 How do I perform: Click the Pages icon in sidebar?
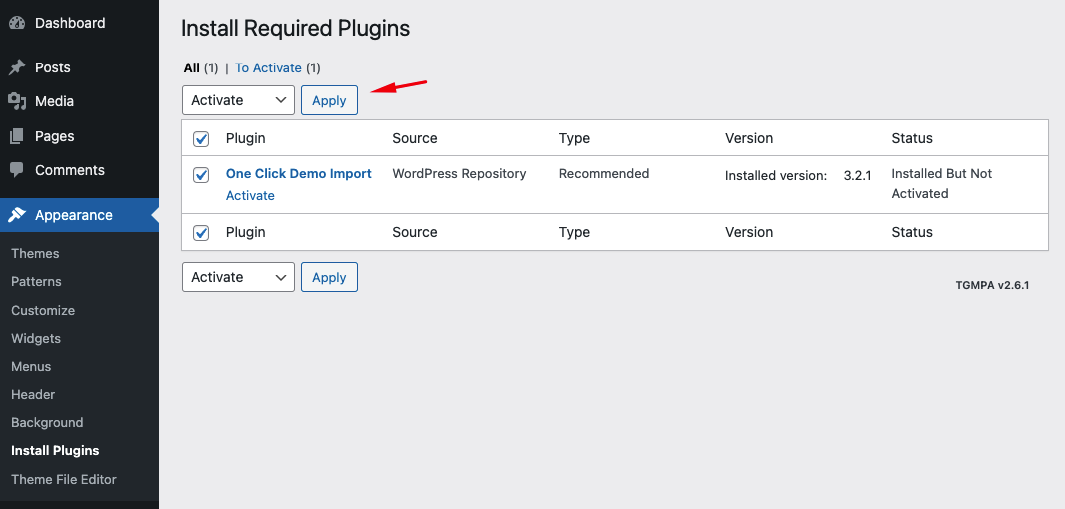click(x=17, y=136)
